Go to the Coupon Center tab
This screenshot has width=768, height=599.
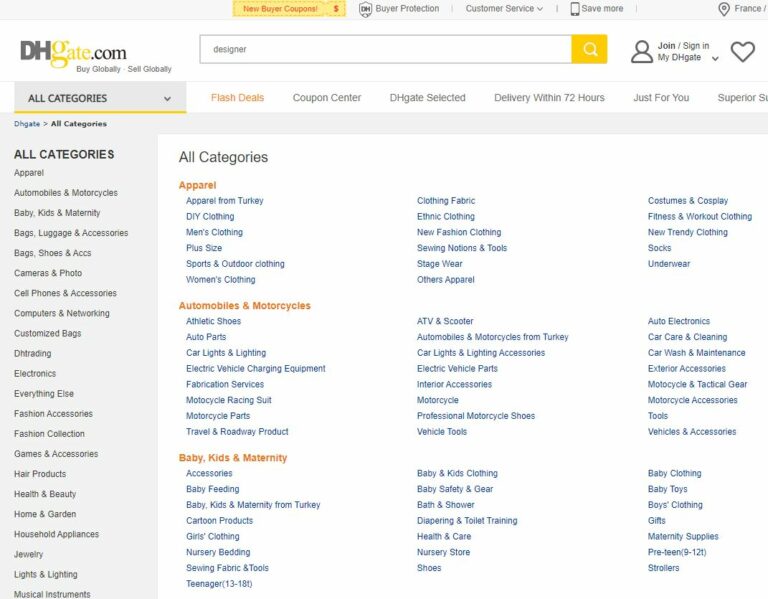(327, 98)
